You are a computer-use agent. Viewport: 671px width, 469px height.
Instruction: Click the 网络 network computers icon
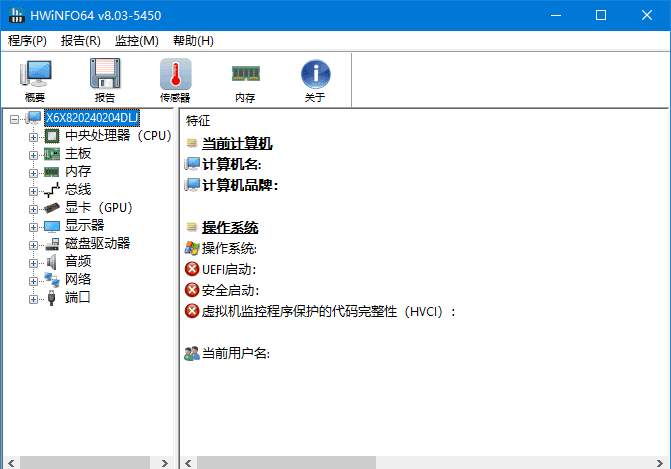pos(52,280)
